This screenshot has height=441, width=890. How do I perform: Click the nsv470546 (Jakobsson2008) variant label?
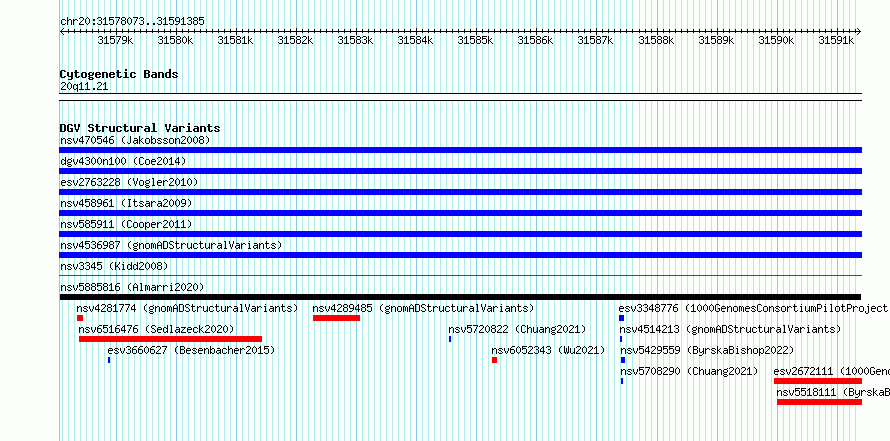tap(135, 140)
